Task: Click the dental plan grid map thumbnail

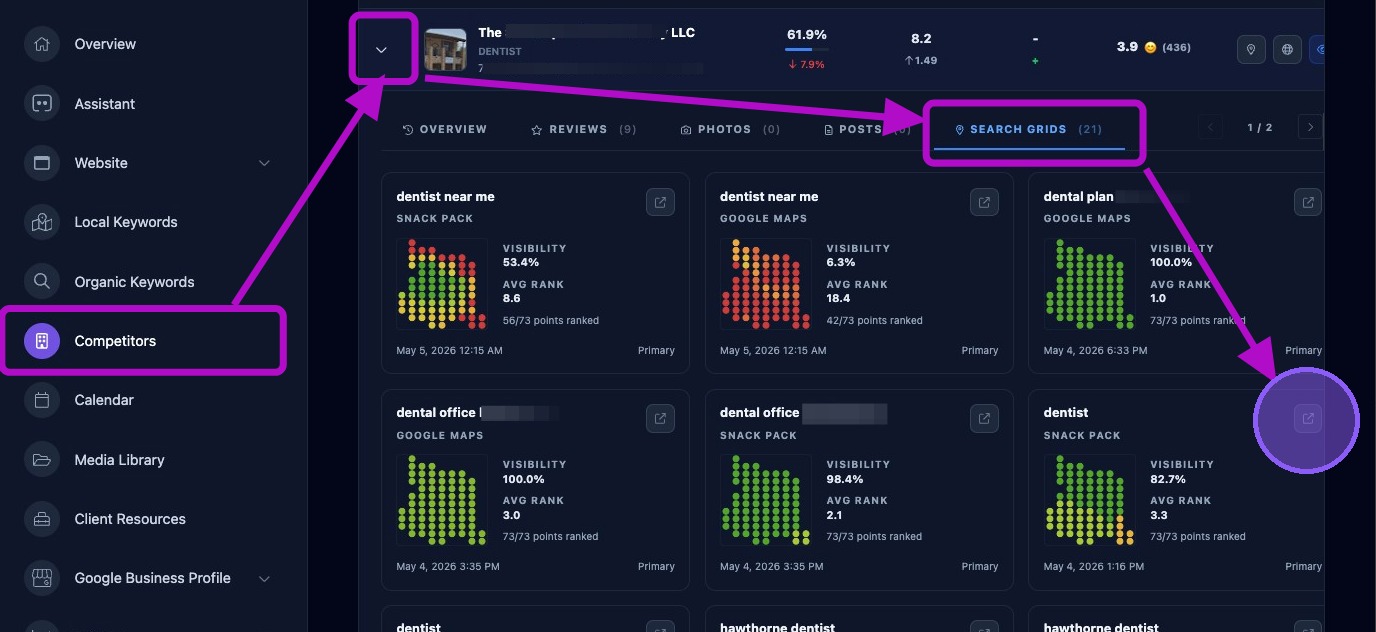Action: (1090, 283)
